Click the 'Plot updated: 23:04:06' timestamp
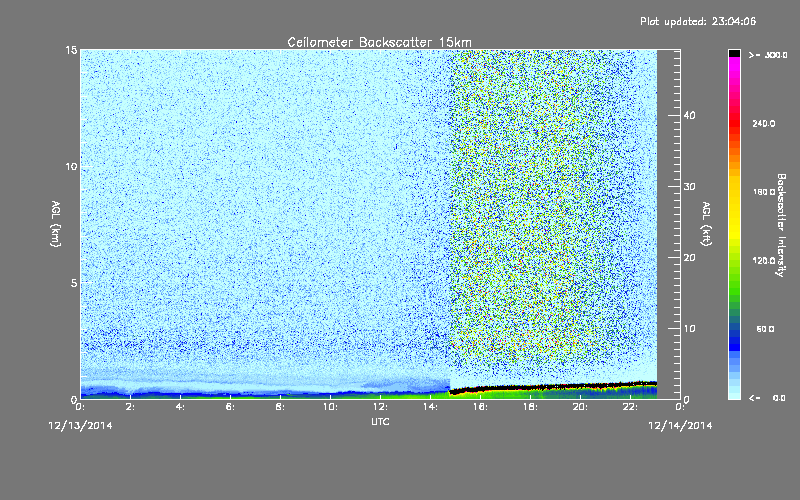The width and height of the screenshot is (800, 500). (x=698, y=21)
